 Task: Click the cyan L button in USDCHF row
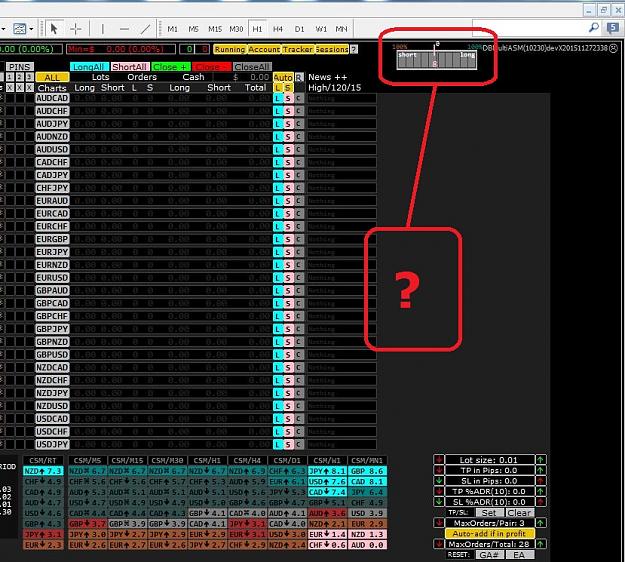coord(278,432)
